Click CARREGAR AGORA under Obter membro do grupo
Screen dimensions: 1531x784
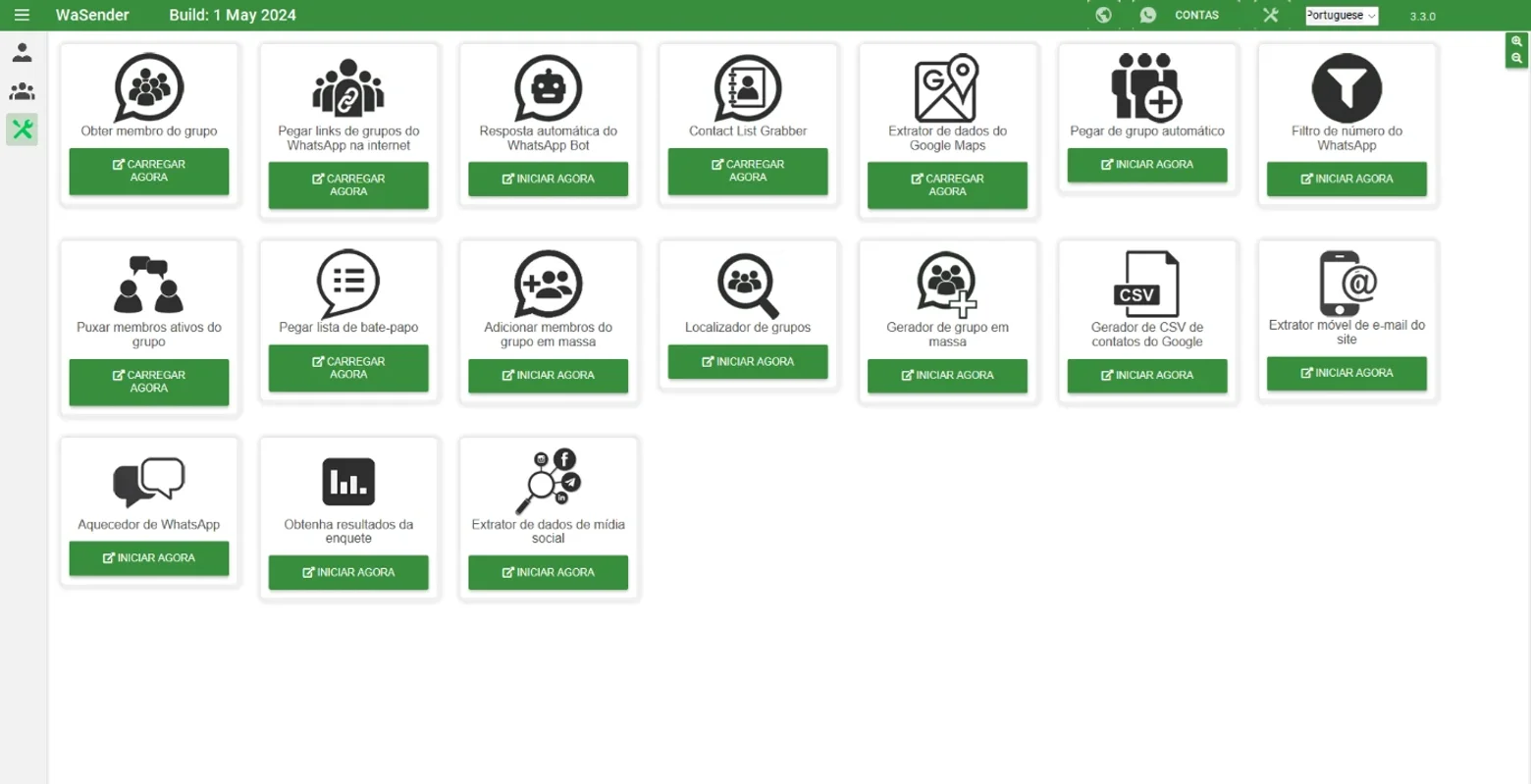[x=149, y=172]
